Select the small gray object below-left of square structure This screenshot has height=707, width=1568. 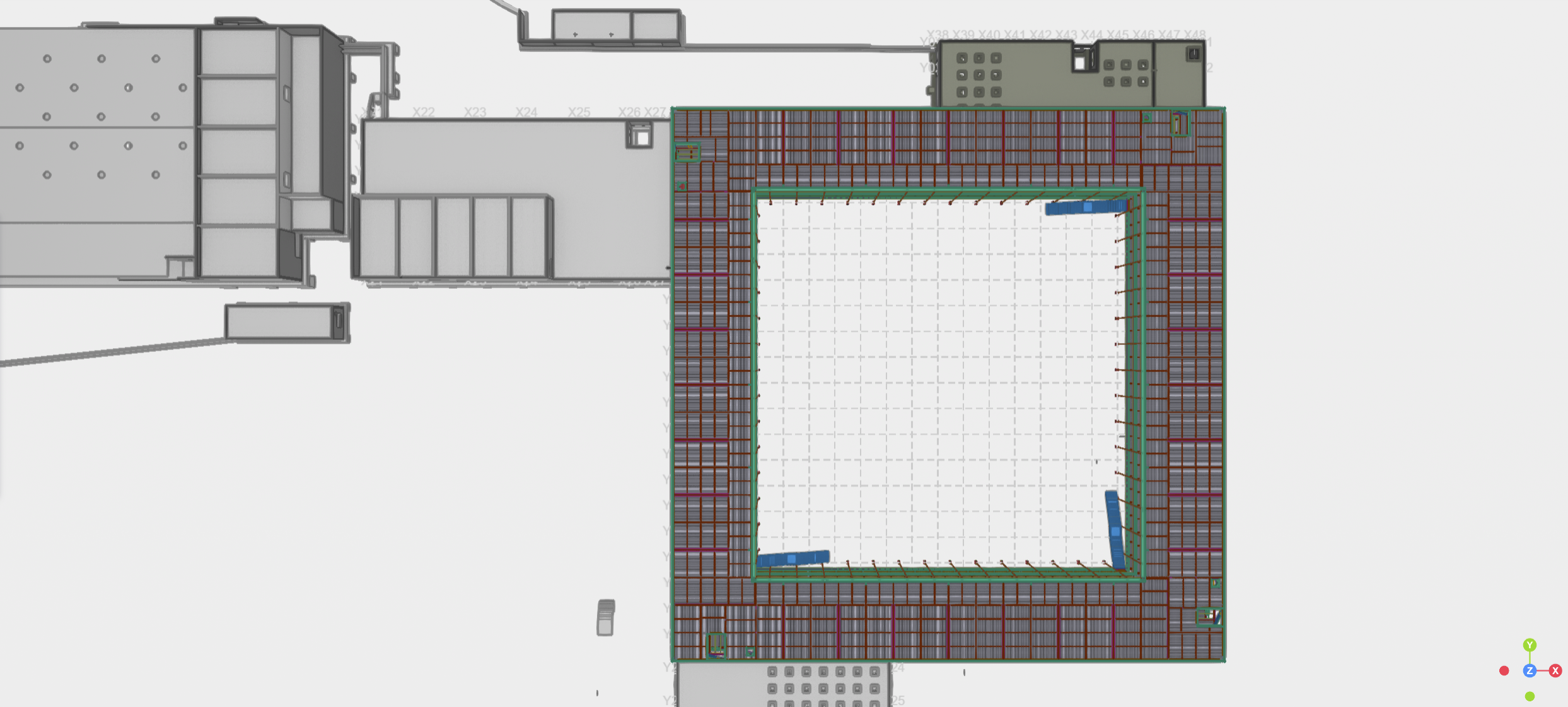[x=605, y=617]
